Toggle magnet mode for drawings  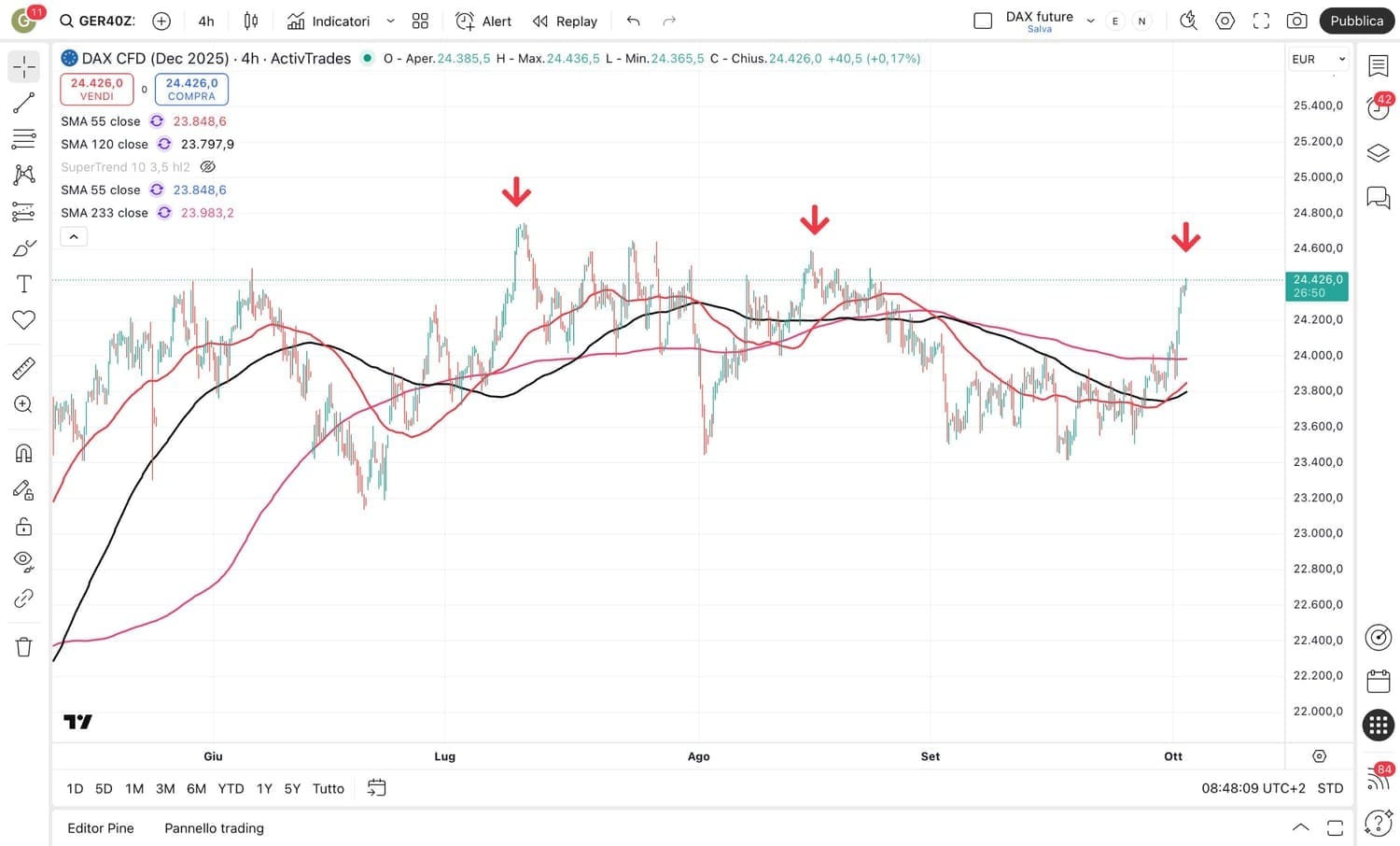point(24,454)
